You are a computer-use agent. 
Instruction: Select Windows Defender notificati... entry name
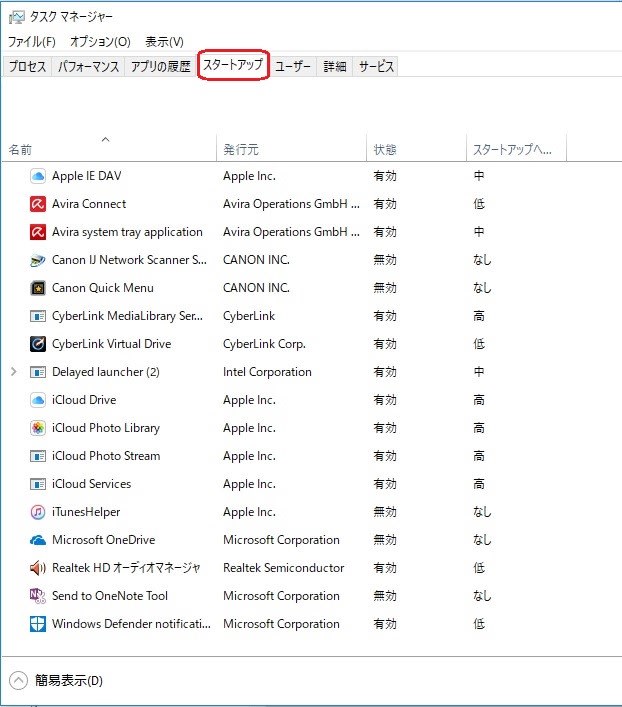131,624
